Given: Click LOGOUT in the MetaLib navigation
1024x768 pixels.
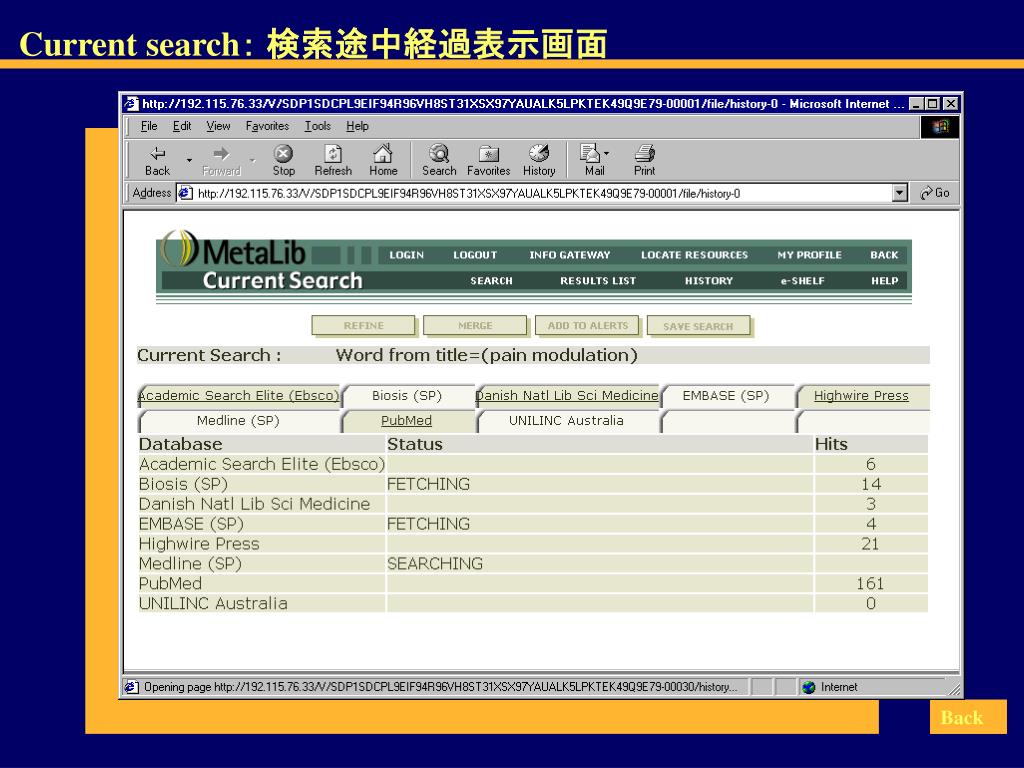Looking at the screenshot, I should (475, 255).
